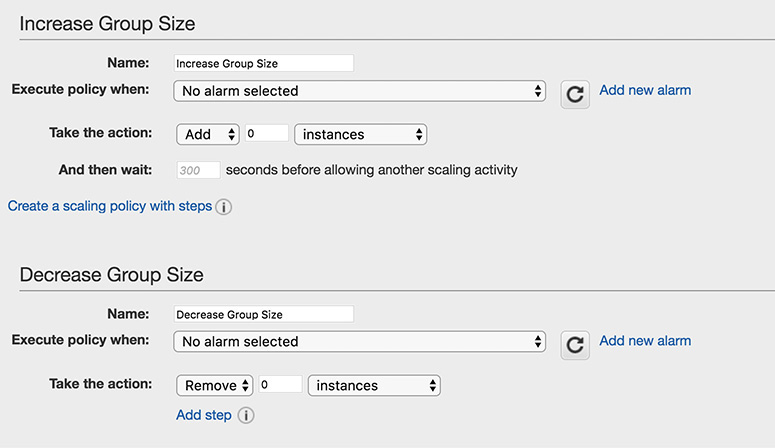Refresh alarms list for Decrease Group Size policy
Screen dimensions: 775x448
click(574, 344)
